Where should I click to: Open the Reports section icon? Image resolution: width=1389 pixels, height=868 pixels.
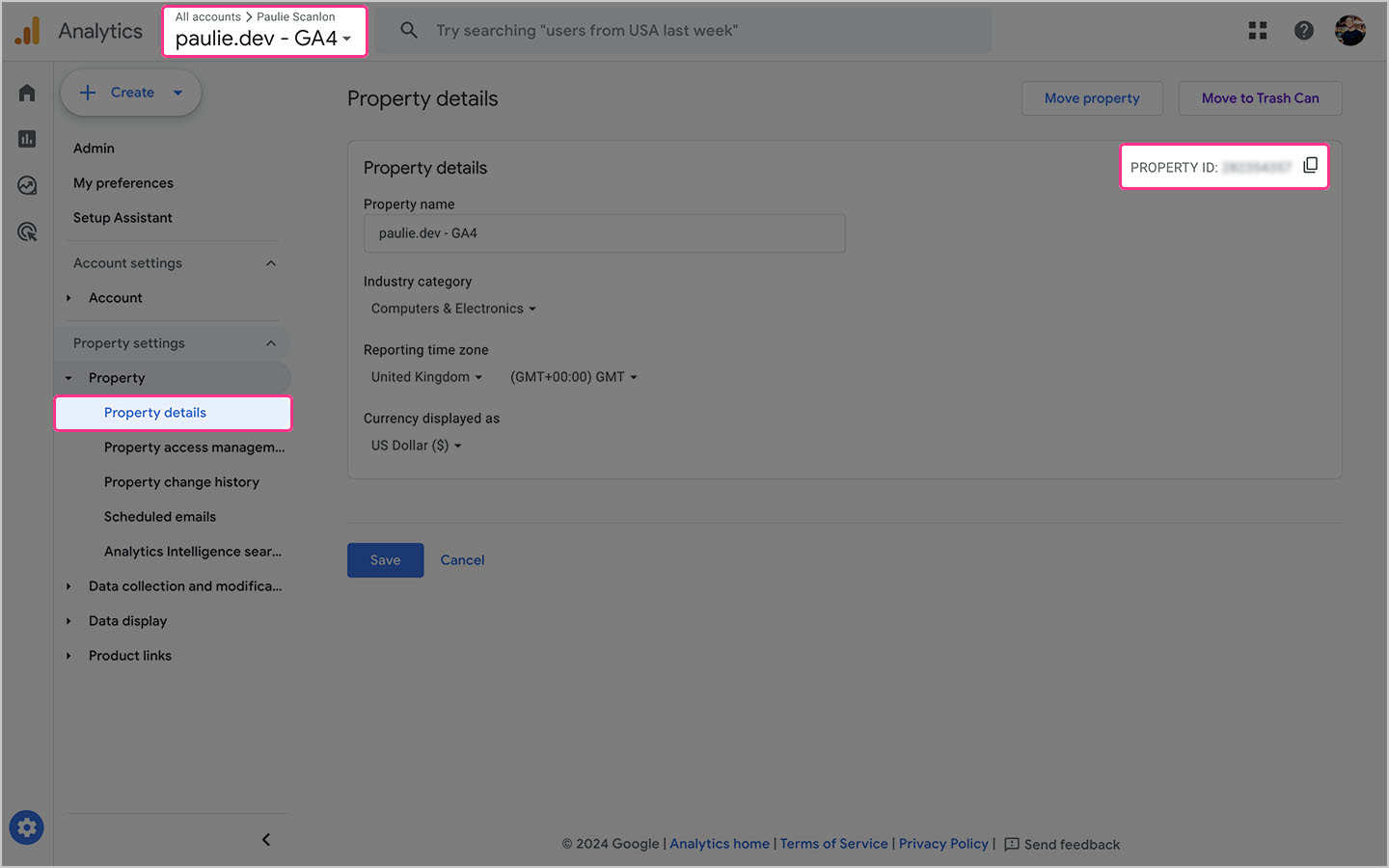click(26, 138)
